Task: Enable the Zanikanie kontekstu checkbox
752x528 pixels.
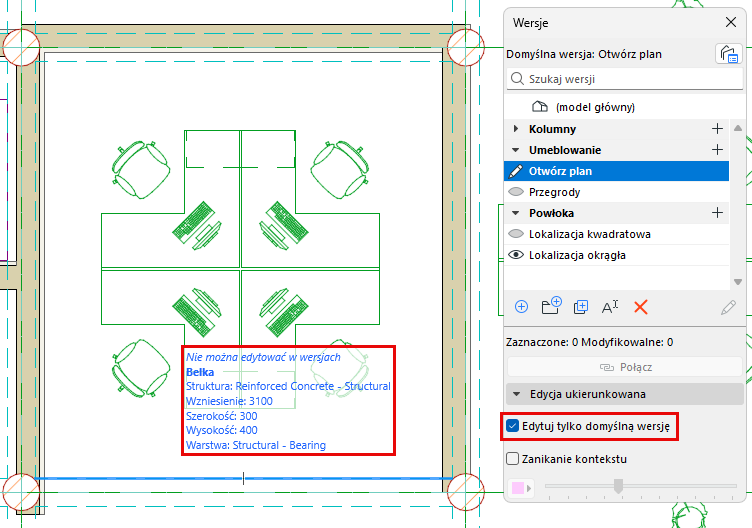Action: point(513,459)
